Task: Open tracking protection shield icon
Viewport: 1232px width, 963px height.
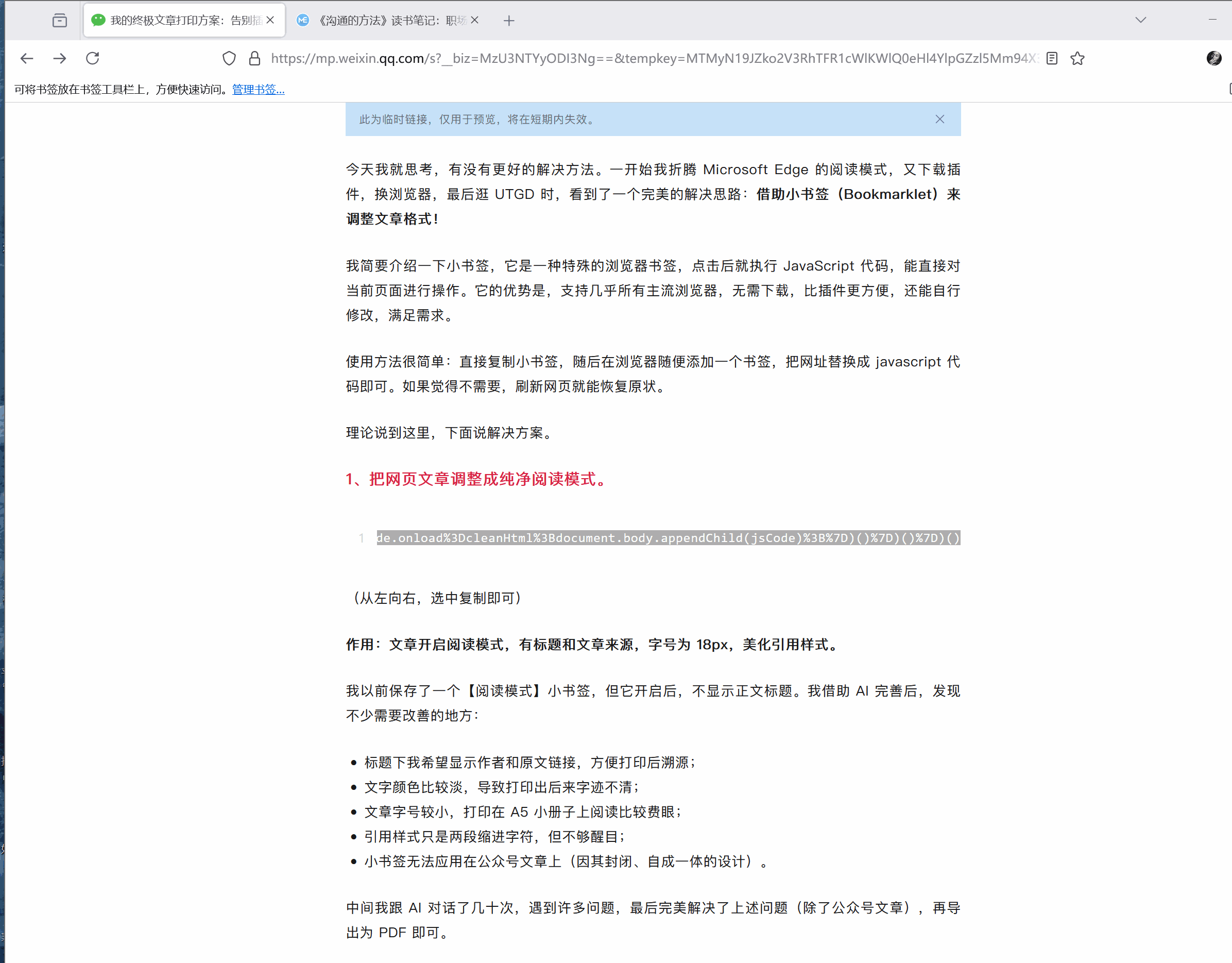Action: [229, 58]
